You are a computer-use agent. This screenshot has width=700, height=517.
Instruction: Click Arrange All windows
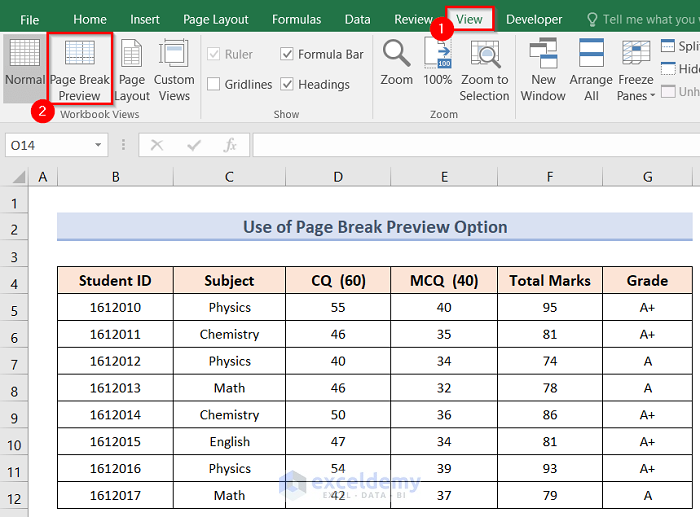click(591, 70)
